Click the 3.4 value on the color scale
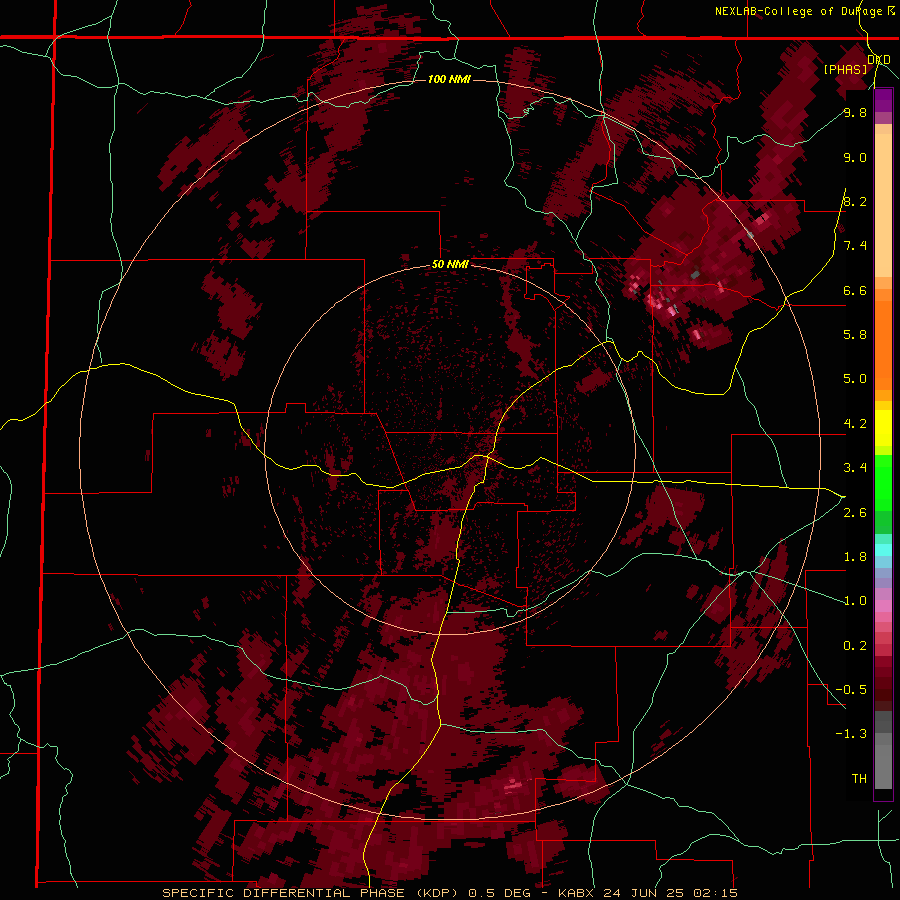The height and width of the screenshot is (900, 900). [x=855, y=468]
